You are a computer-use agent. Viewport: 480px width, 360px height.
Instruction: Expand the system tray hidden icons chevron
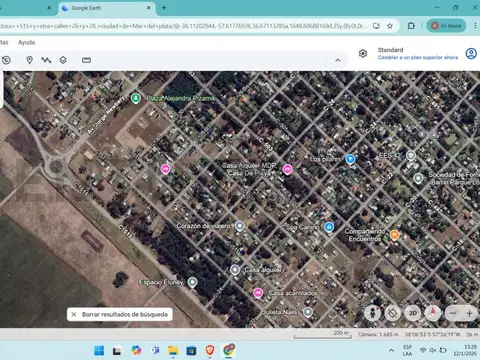391,350
